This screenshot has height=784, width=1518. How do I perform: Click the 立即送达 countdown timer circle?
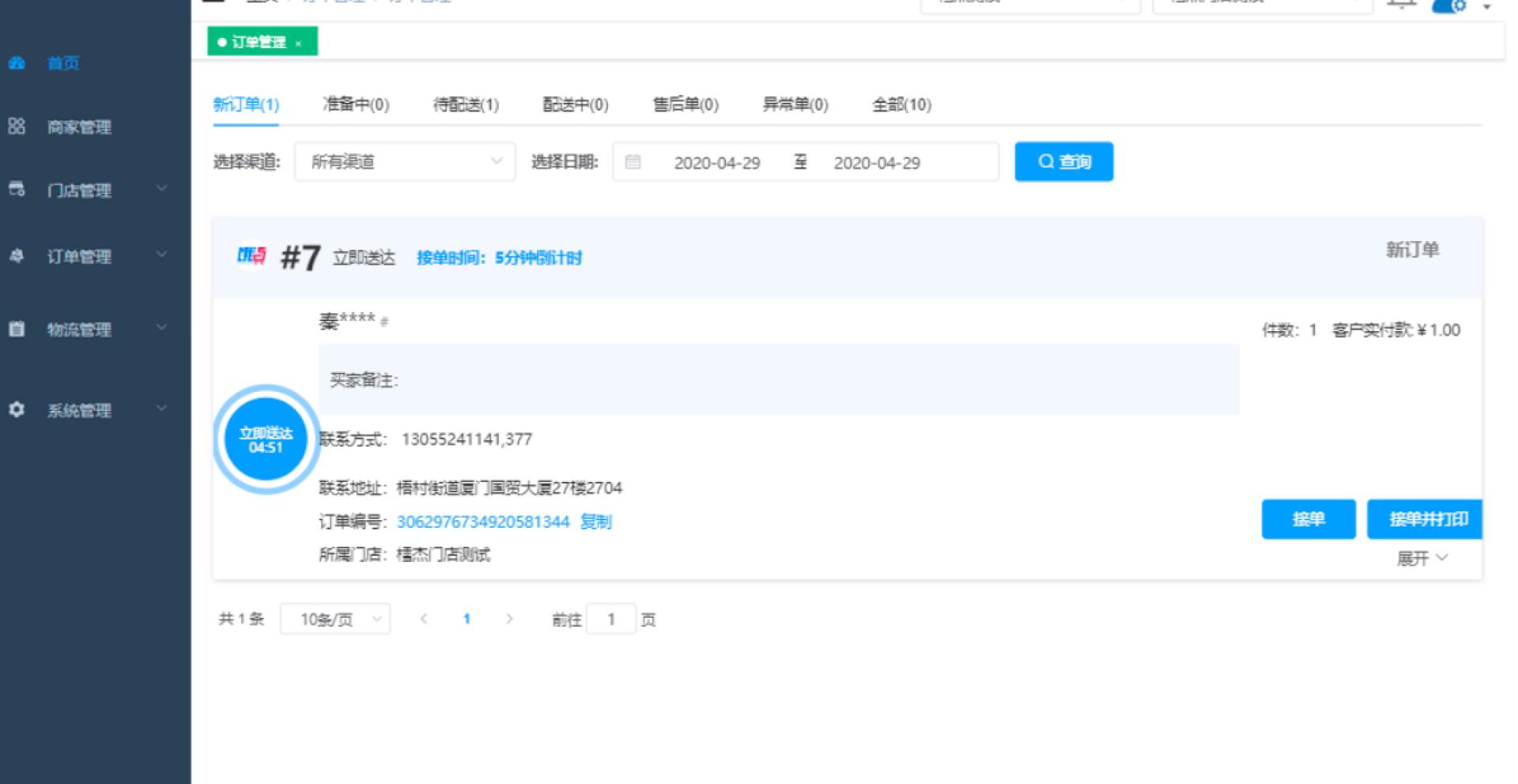coord(266,439)
